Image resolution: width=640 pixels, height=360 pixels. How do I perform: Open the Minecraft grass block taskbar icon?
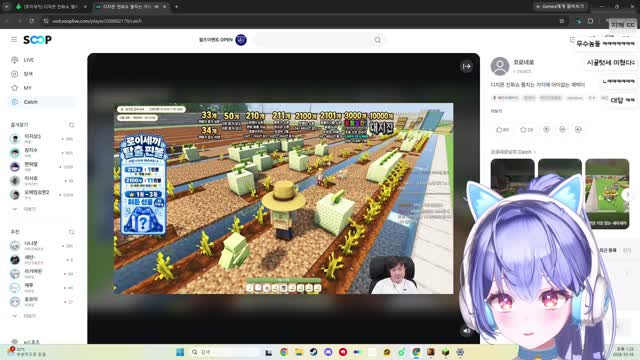coord(445,352)
